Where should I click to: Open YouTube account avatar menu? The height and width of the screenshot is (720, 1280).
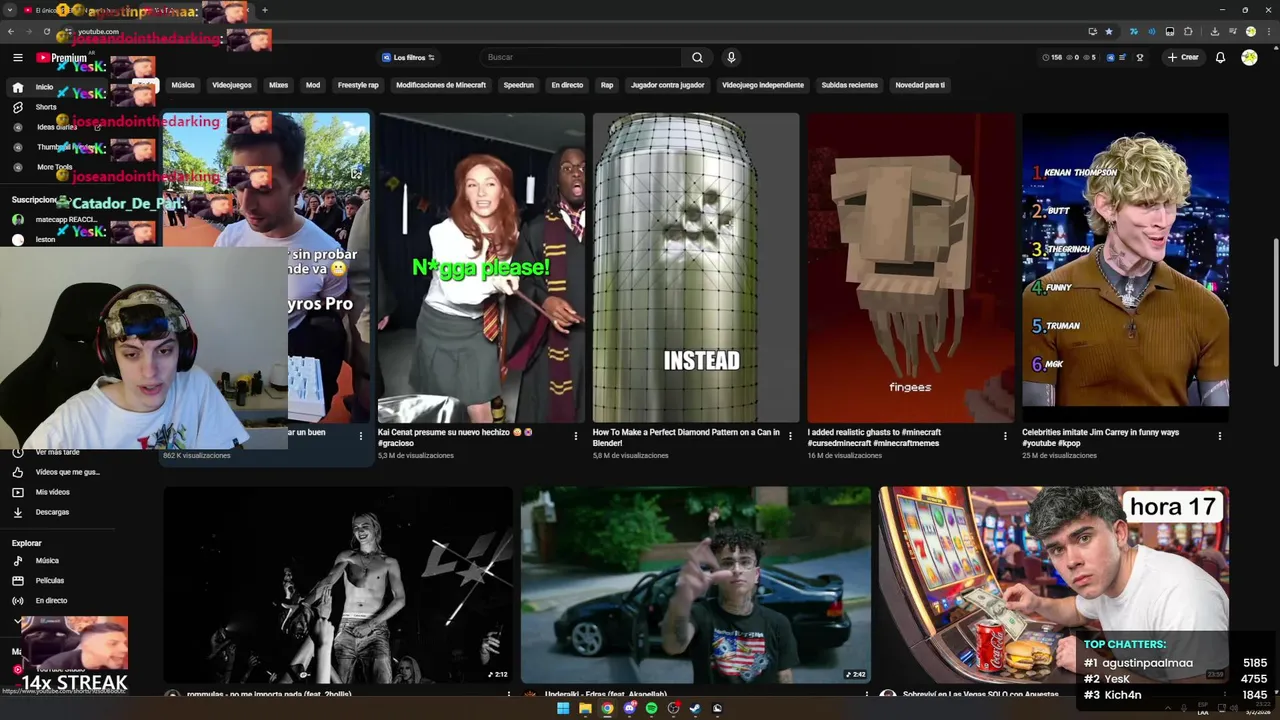click(x=1249, y=58)
